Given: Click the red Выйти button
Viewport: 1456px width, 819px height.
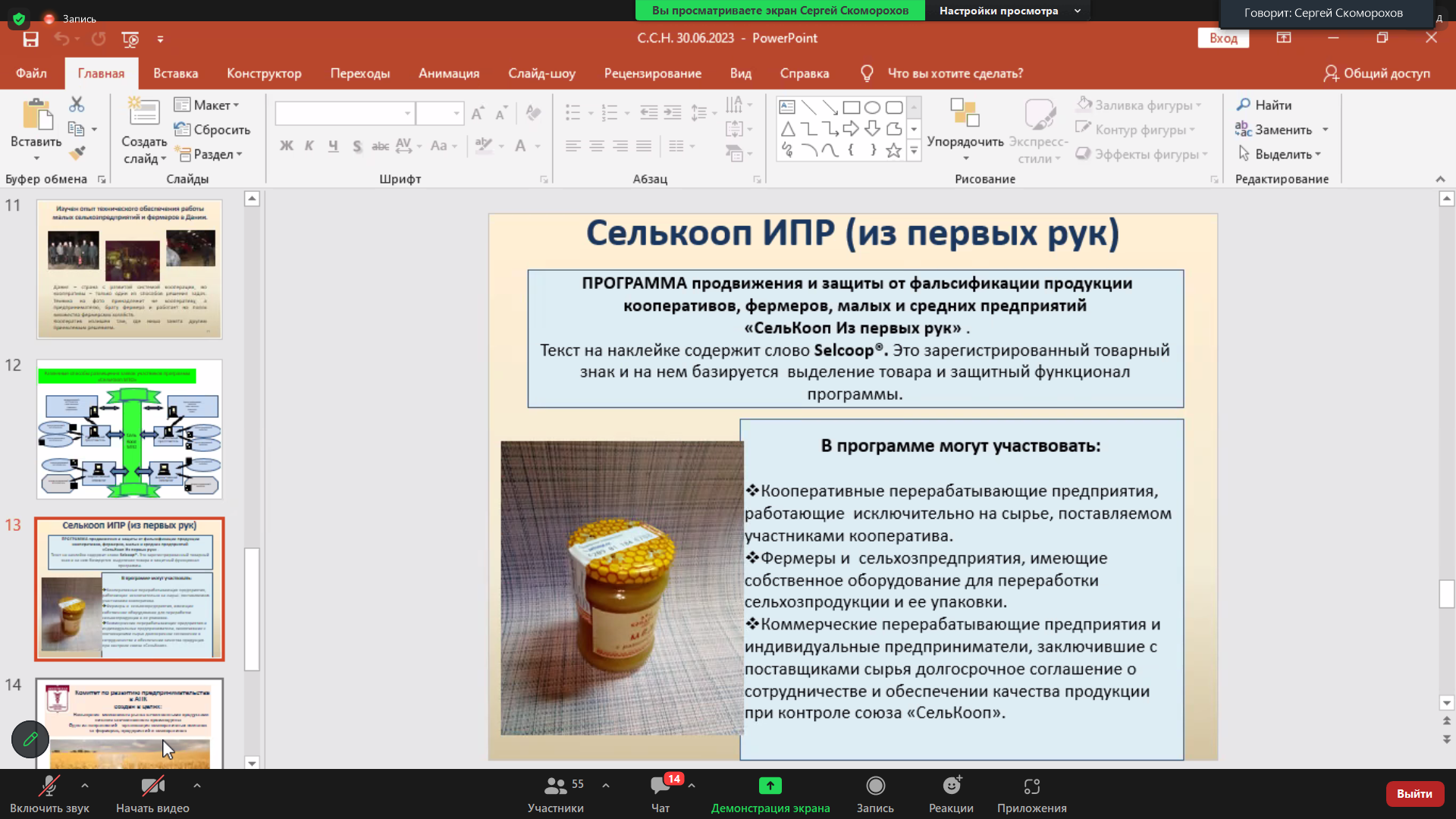Looking at the screenshot, I should (1415, 793).
